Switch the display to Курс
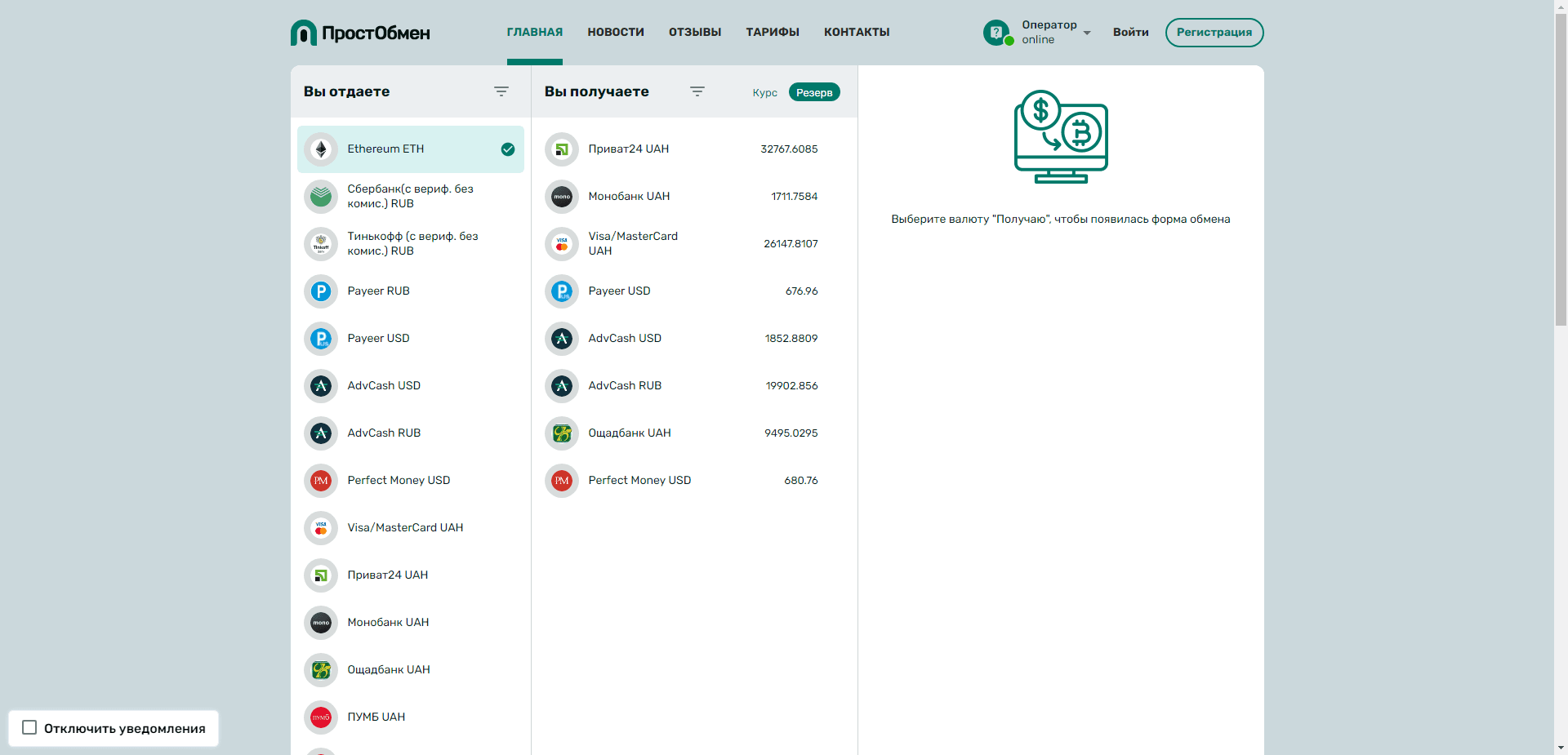 (764, 92)
